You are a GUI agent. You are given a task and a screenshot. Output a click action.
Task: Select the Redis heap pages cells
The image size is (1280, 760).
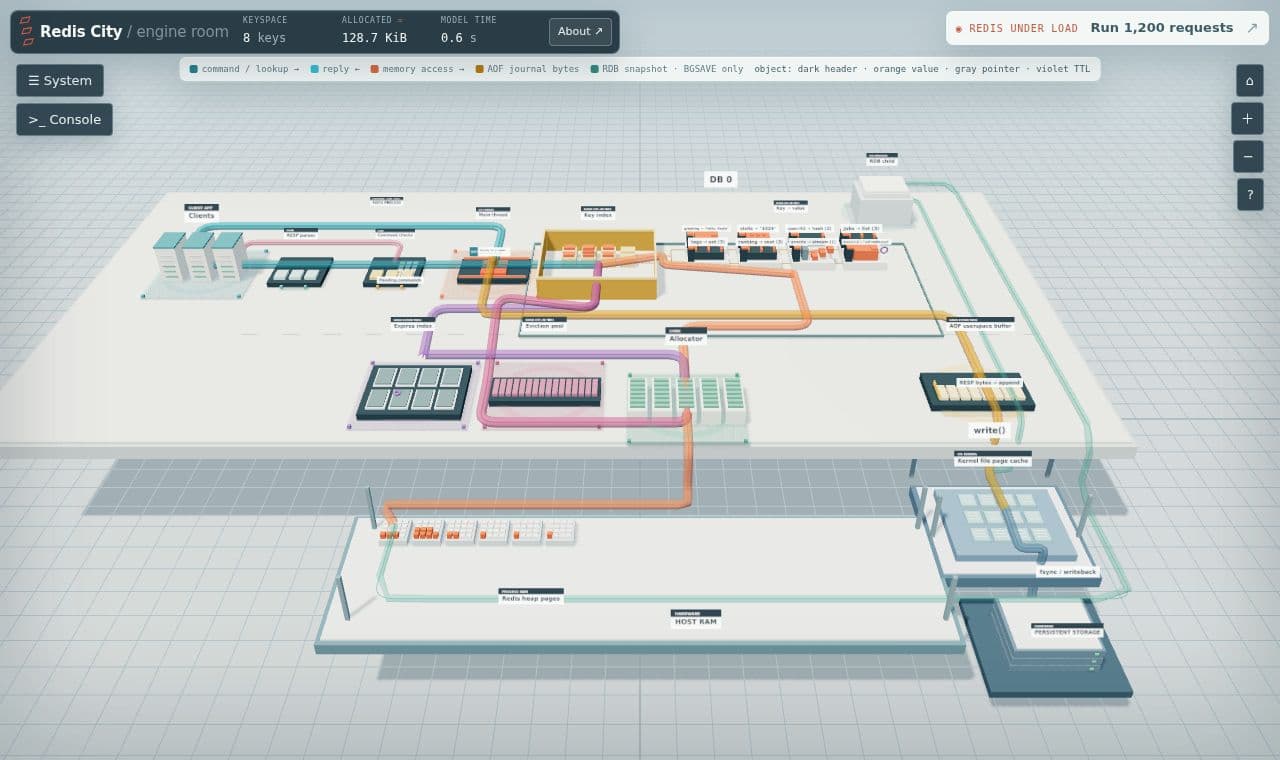(477, 531)
